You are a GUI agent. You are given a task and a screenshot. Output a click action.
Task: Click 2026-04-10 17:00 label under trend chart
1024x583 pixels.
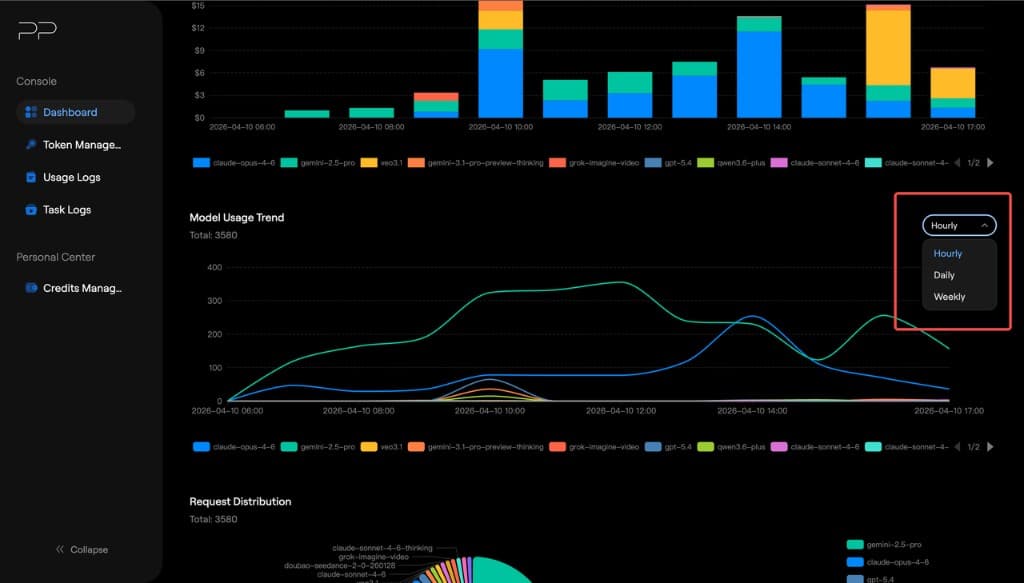click(x=948, y=411)
